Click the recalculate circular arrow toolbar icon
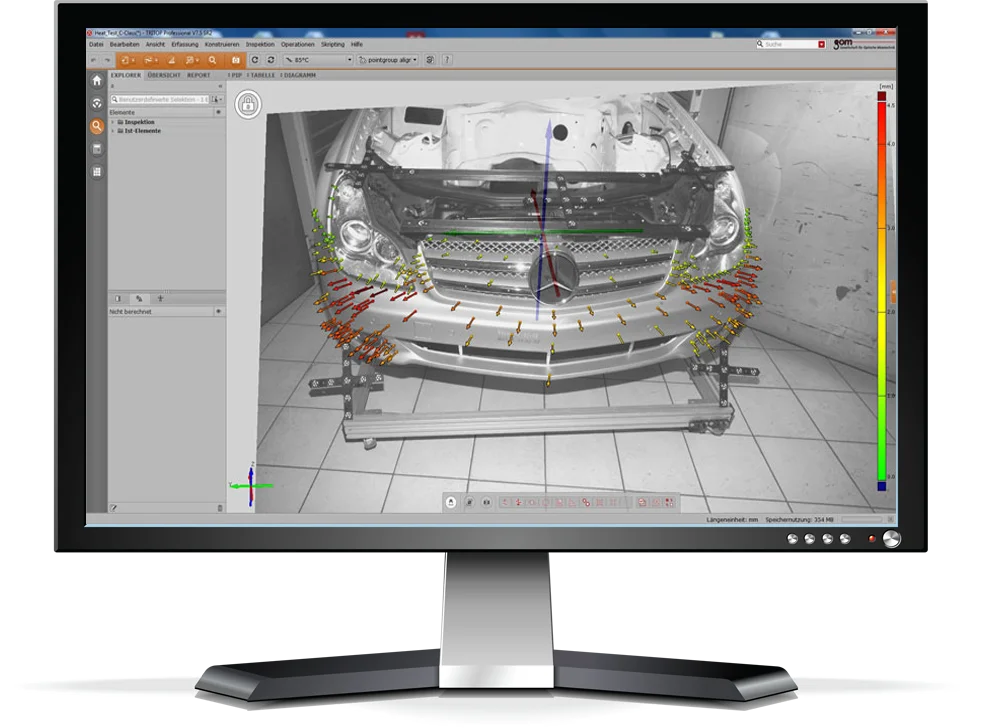The width and height of the screenshot is (997, 728). (x=255, y=60)
